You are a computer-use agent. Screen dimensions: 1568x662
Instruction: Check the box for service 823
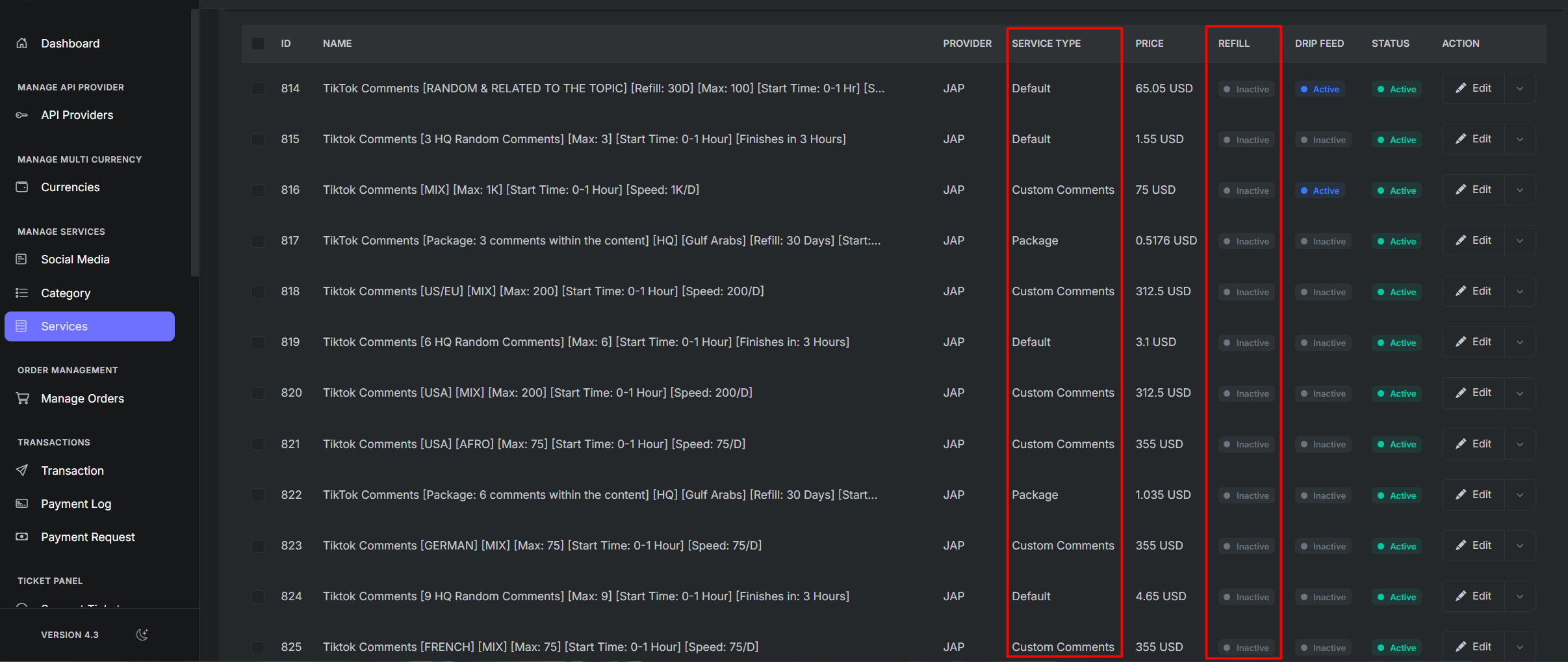[258, 546]
